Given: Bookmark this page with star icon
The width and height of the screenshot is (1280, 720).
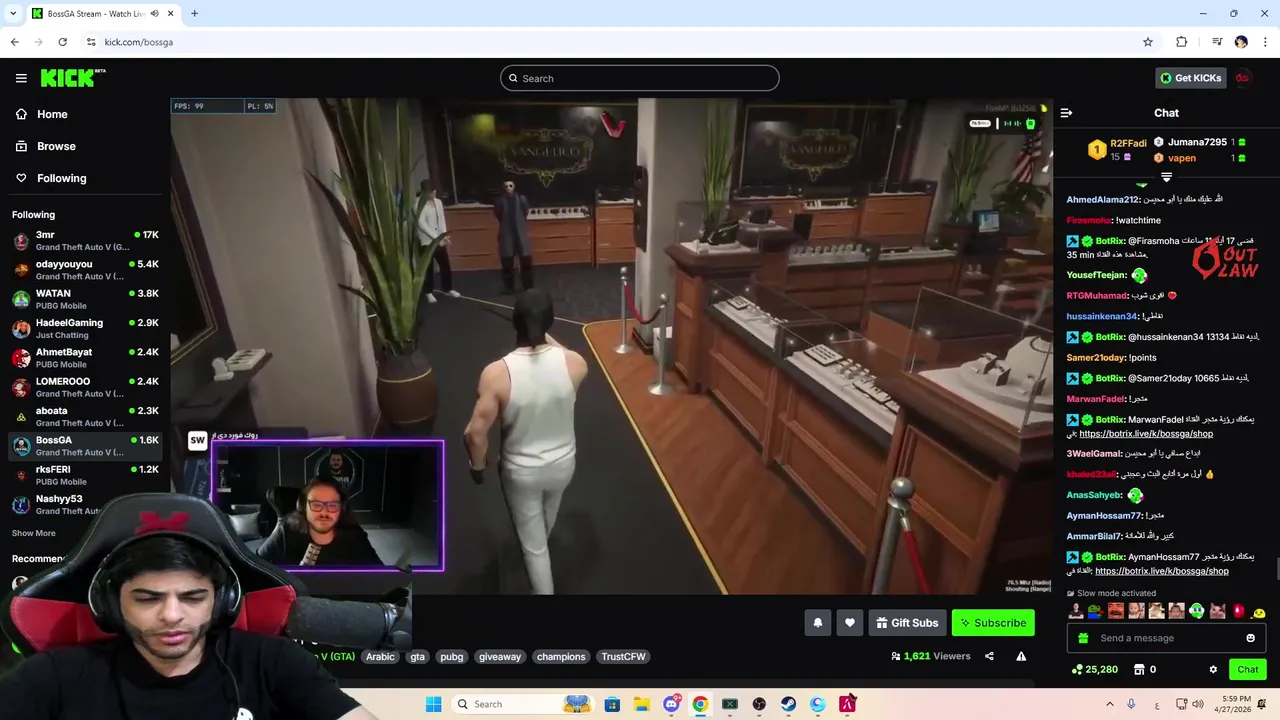Looking at the screenshot, I should click(x=1148, y=42).
